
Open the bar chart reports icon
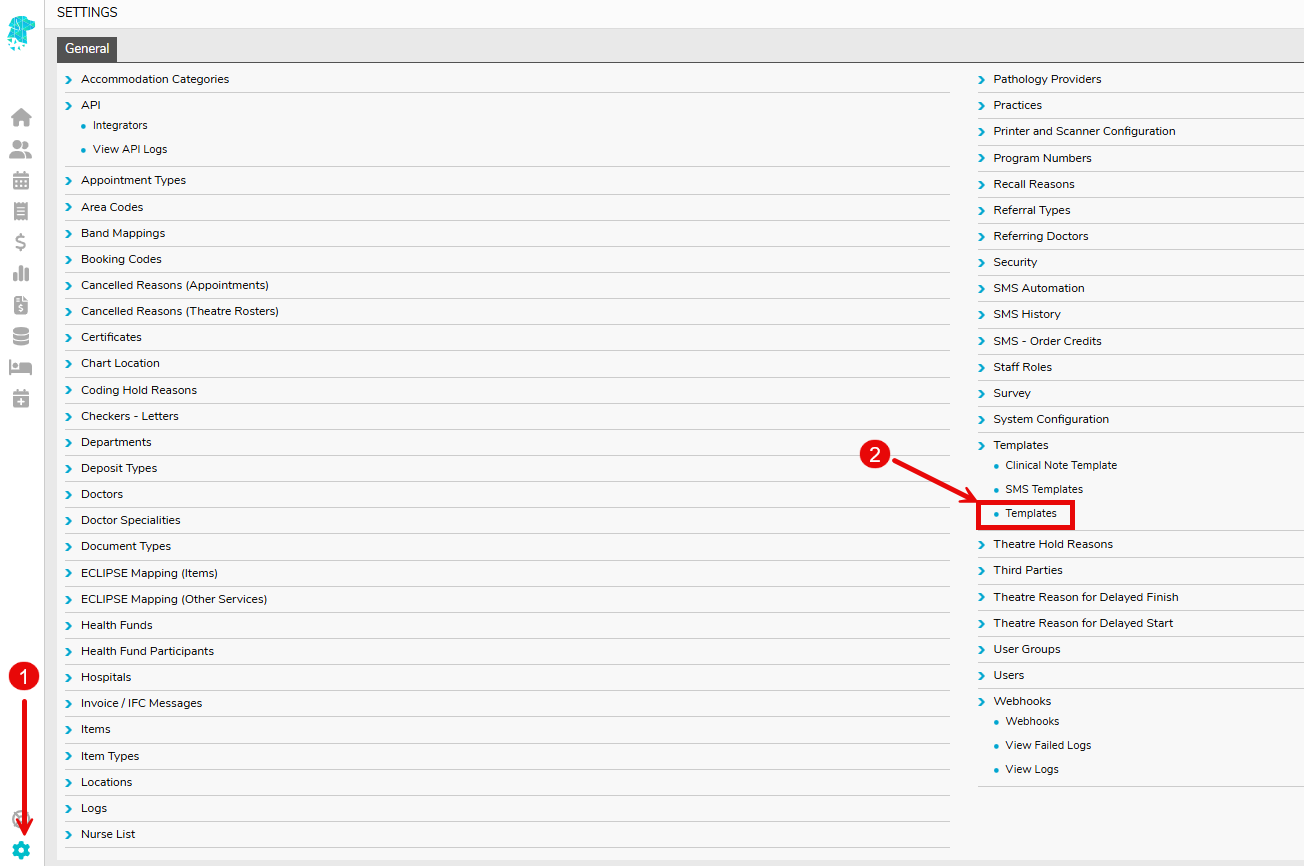(21, 273)
